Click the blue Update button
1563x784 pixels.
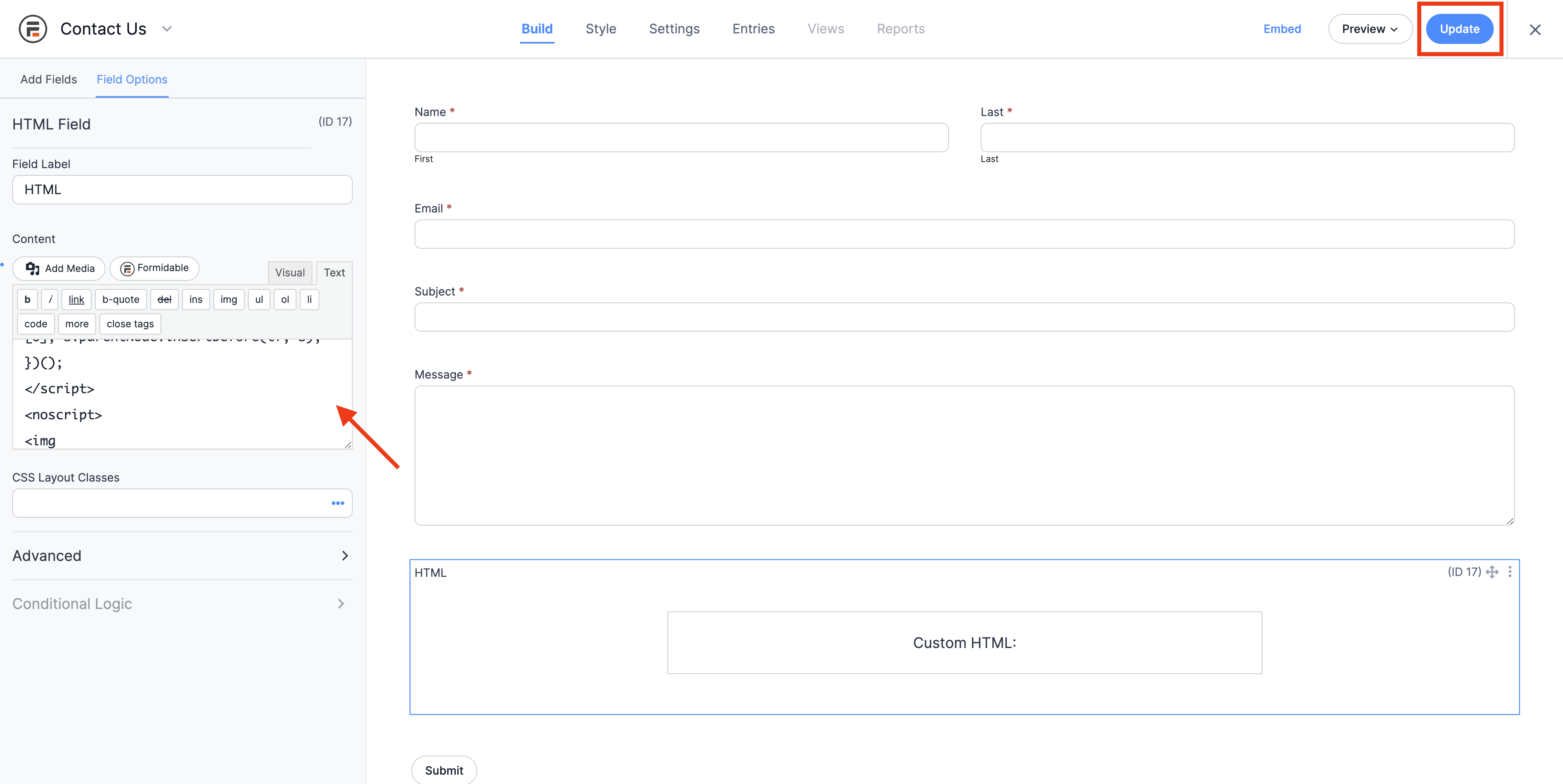(x=1459, y=28)
